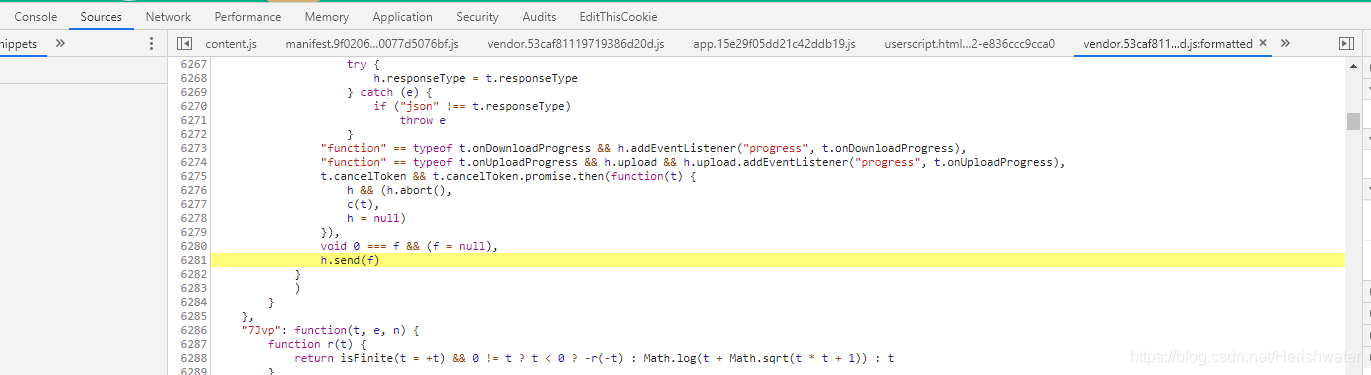Close the vendor.53caf811...d.js:formatted tab
Screen dimensions: 1371x375
click(1262, 43)
